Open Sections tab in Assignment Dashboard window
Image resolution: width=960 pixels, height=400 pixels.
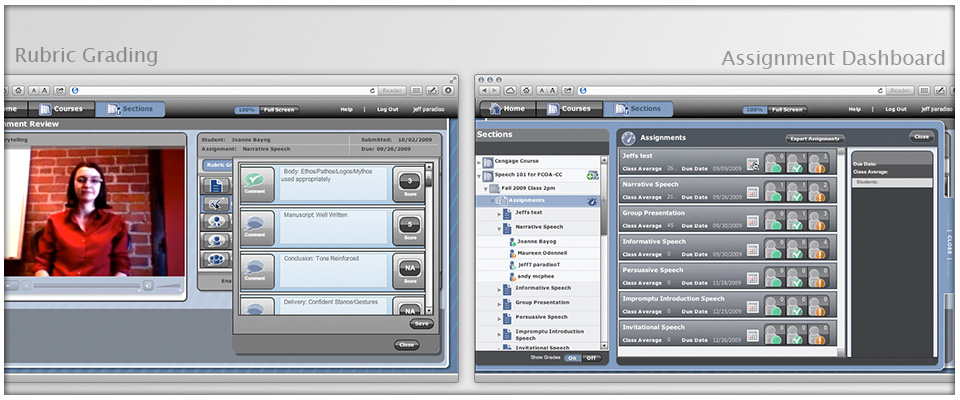[x=638, y=109]
